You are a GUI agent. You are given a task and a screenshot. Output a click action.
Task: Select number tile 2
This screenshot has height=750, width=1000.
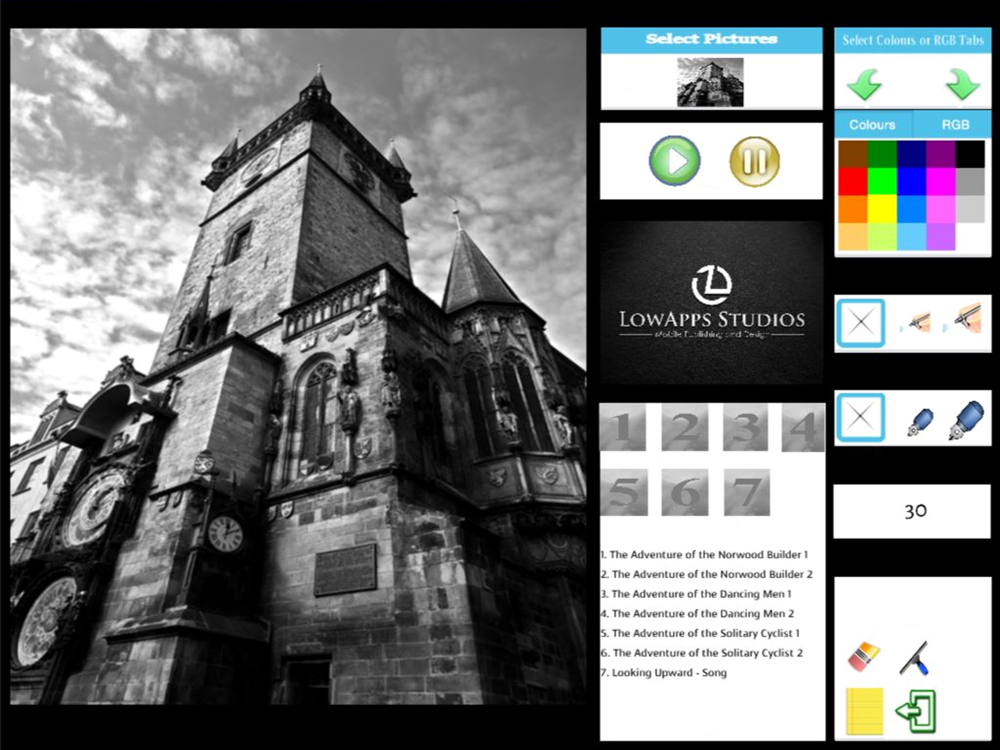pos(685,427)
